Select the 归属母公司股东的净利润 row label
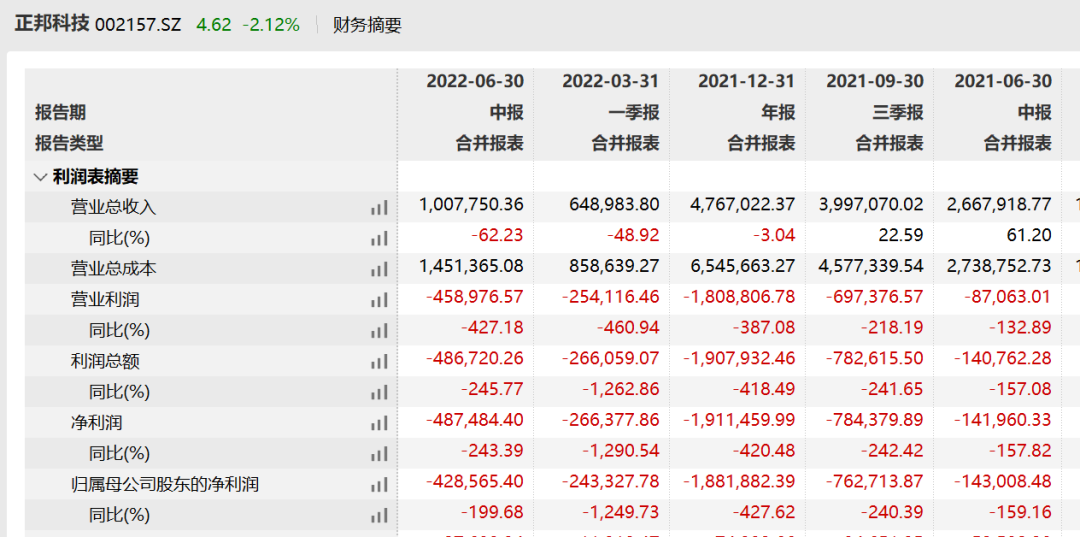This screenshot has width=1080, height=537. (x=165, y=485)
